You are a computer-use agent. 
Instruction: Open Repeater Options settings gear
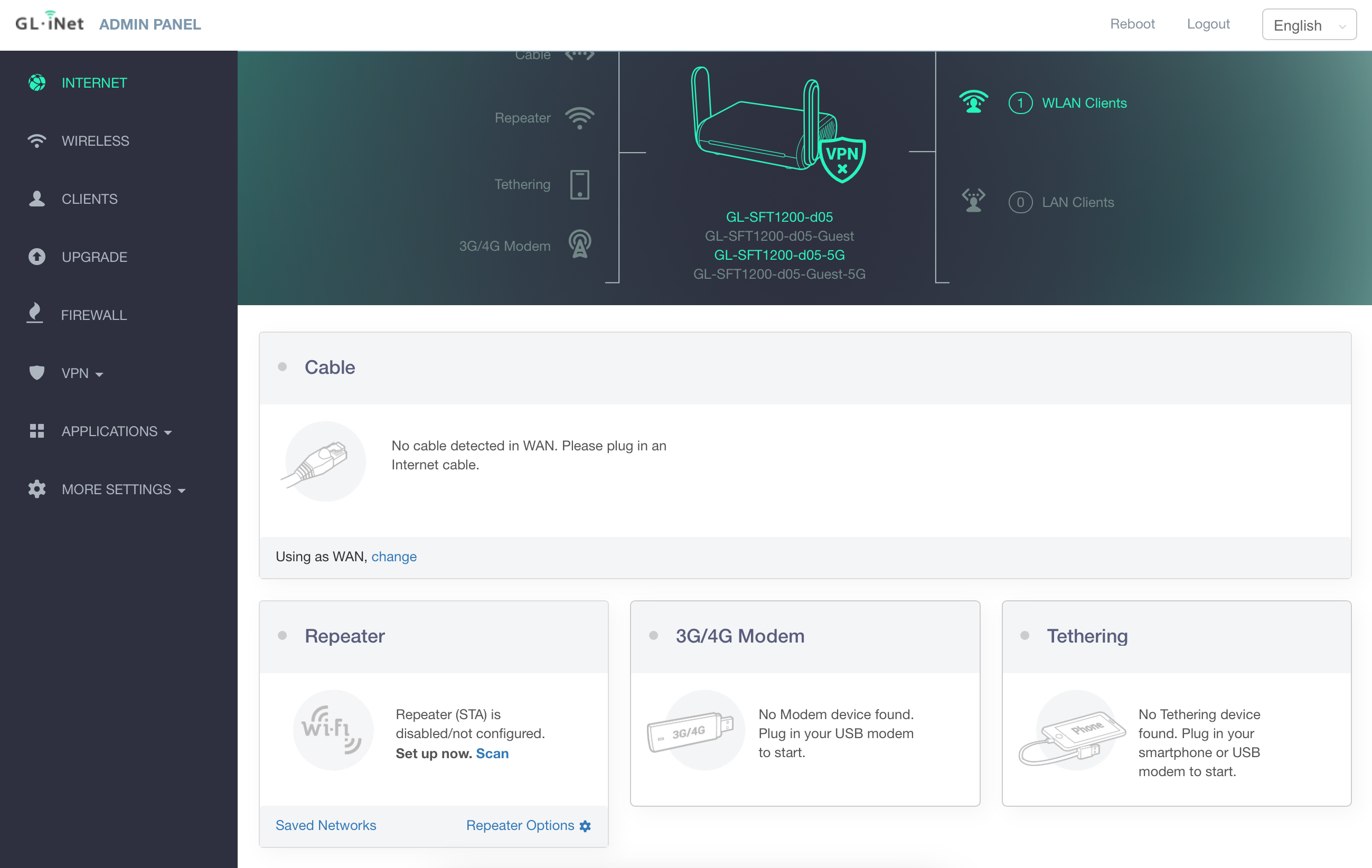[x=586, y=825]
